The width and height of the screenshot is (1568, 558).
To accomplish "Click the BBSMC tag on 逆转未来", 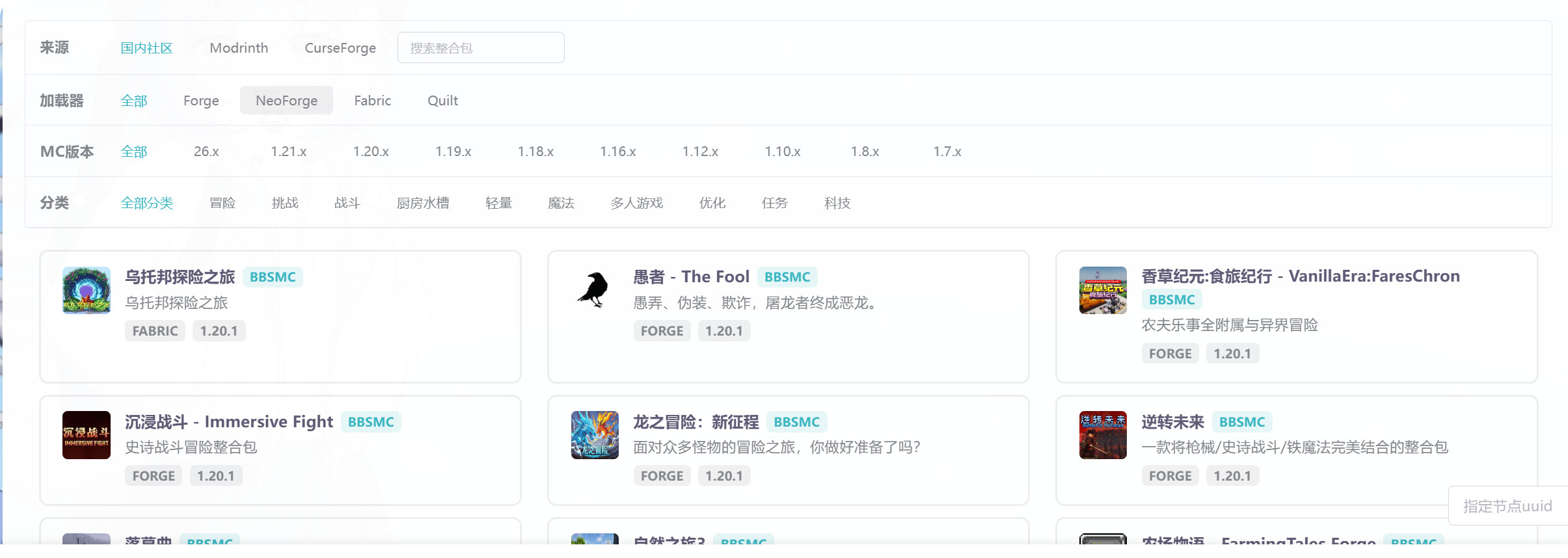I will tap(1242, 422).
